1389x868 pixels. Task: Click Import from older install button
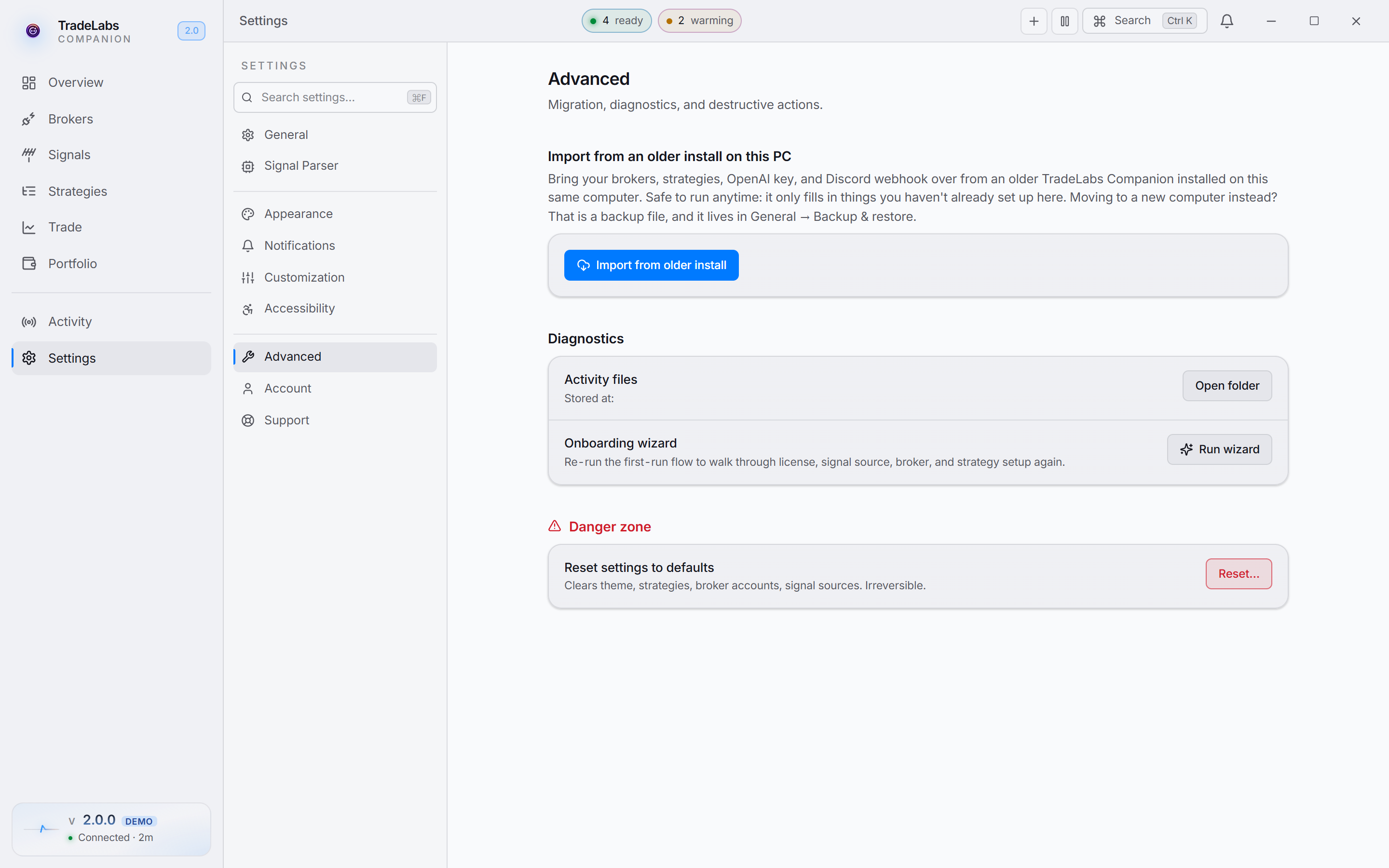coord(652,265)
